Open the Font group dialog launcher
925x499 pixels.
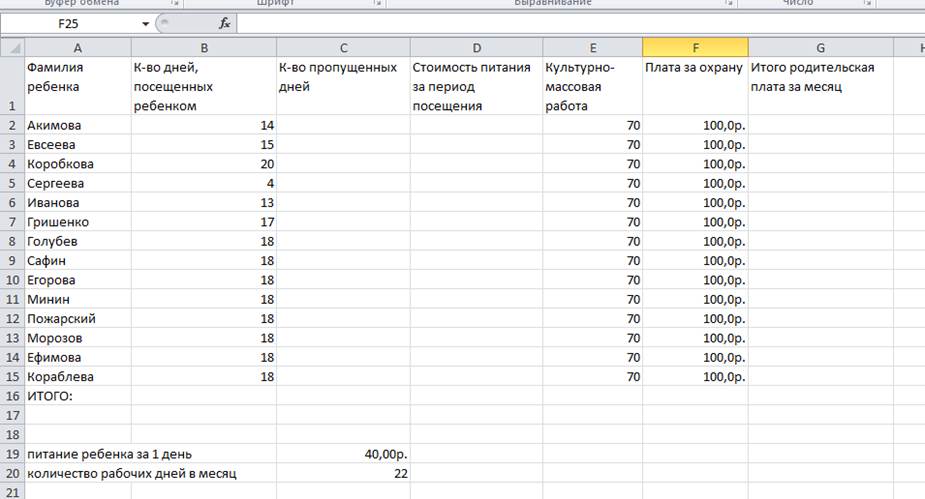pos(378,3)
